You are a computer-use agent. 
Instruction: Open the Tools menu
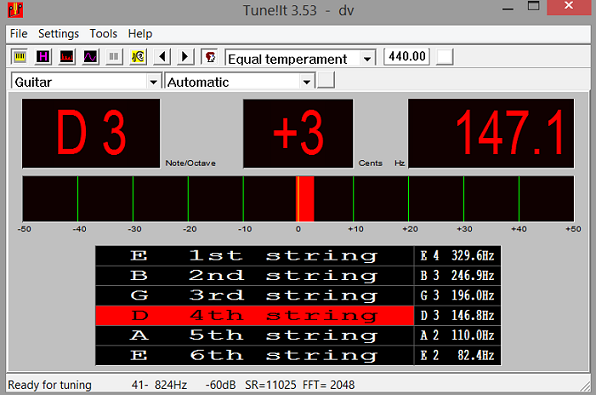coord(103,34)
